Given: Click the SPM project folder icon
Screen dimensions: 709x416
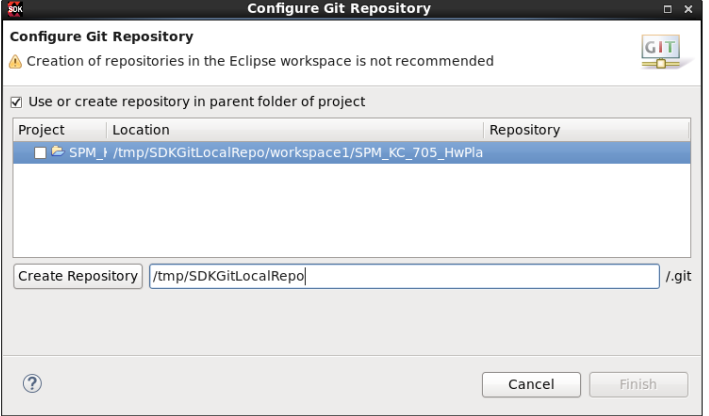Looking at the screenshot, I should pyautogui.click(x=57, y=151).
